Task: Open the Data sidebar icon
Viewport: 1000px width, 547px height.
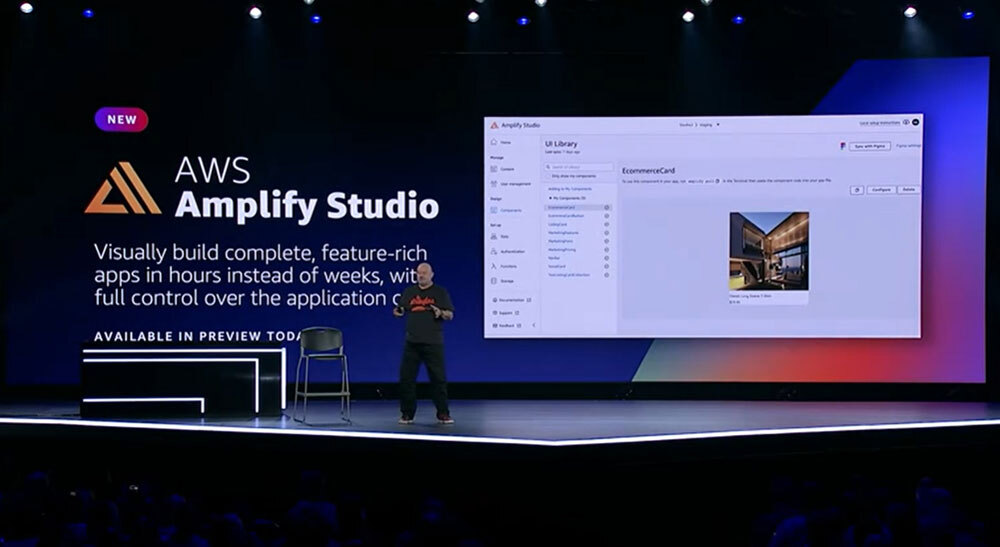Action: coord(494,237)
